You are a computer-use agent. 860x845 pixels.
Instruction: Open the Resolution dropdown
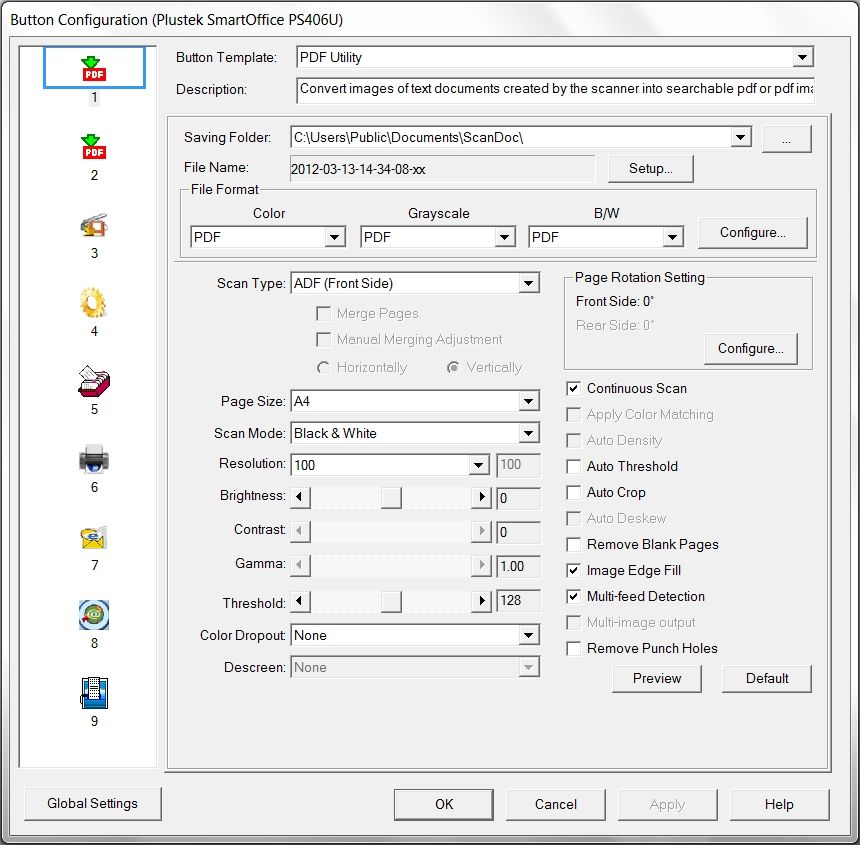(479, 465)
